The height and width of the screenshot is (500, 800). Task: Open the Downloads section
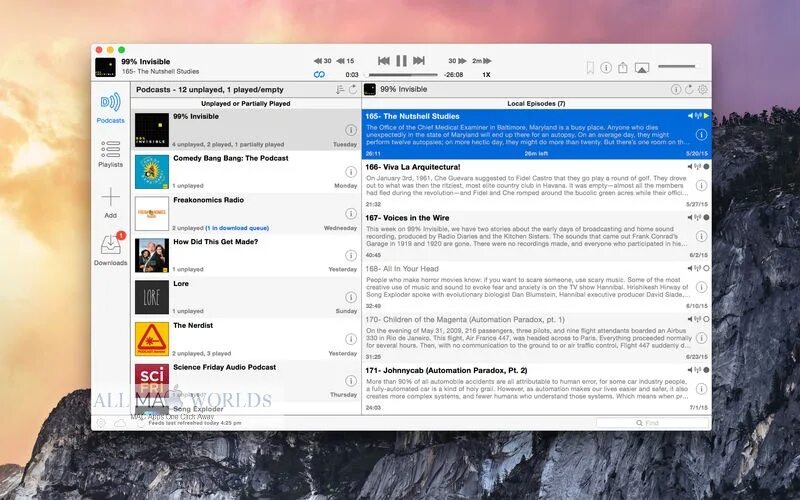[x=110, y=249]
